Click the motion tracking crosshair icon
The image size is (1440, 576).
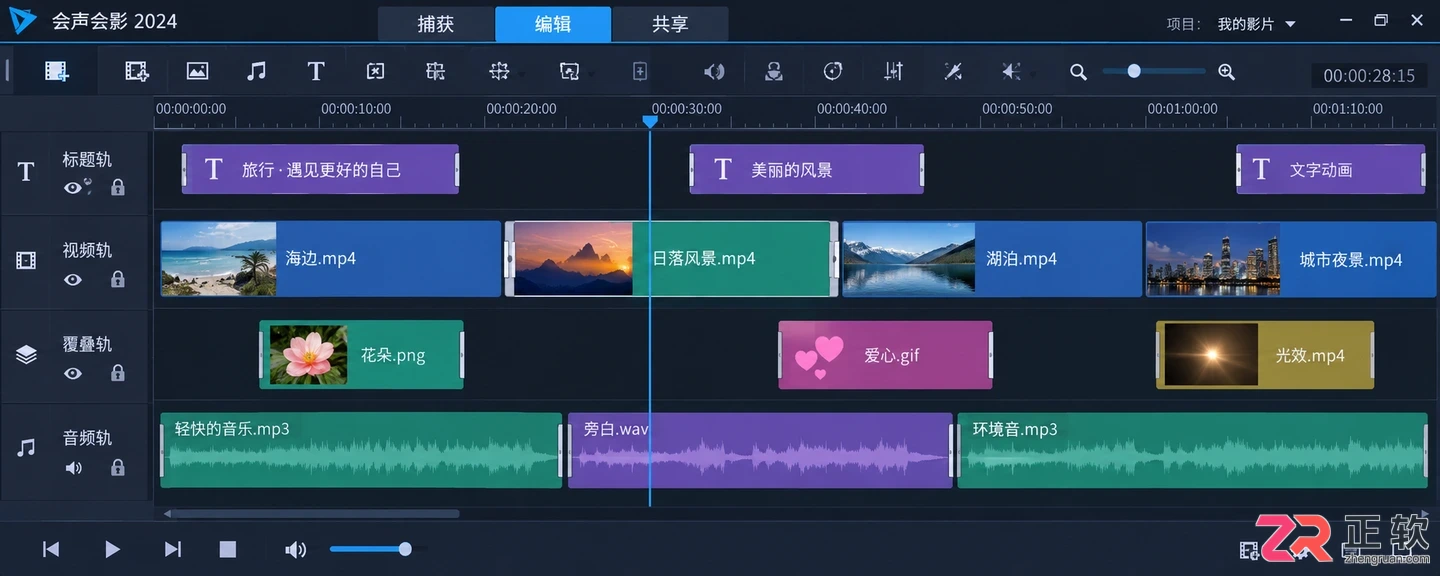[499, 71]
